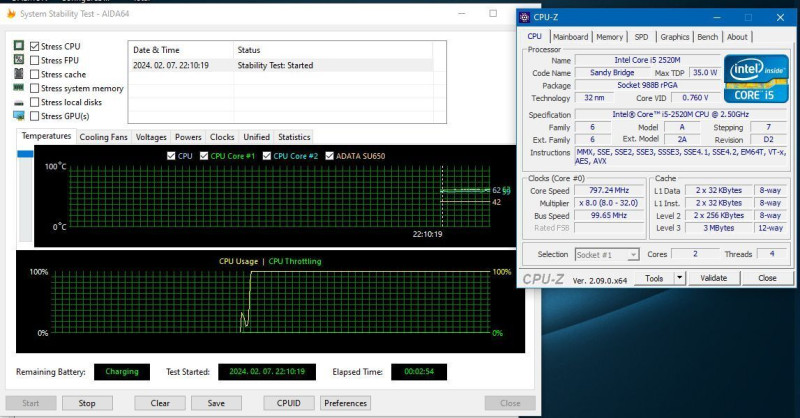Click the Stop button in AIDA64
The height and width of the screenshot is (418, 800).
point(87,403)
